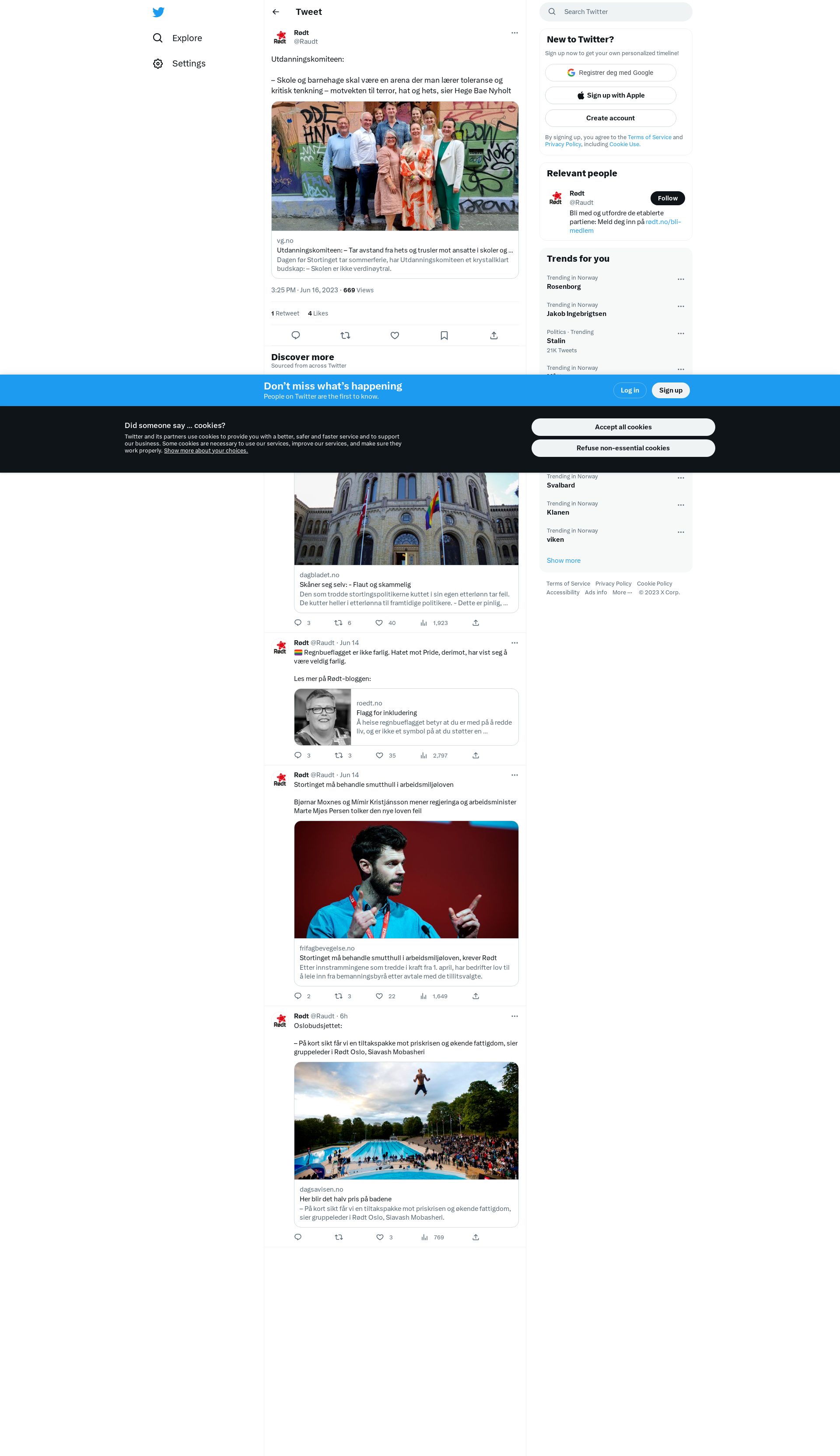This screenshot has height=1456, width=840.
Task: Click Sign up with Apple
Action: pos(610,95)
